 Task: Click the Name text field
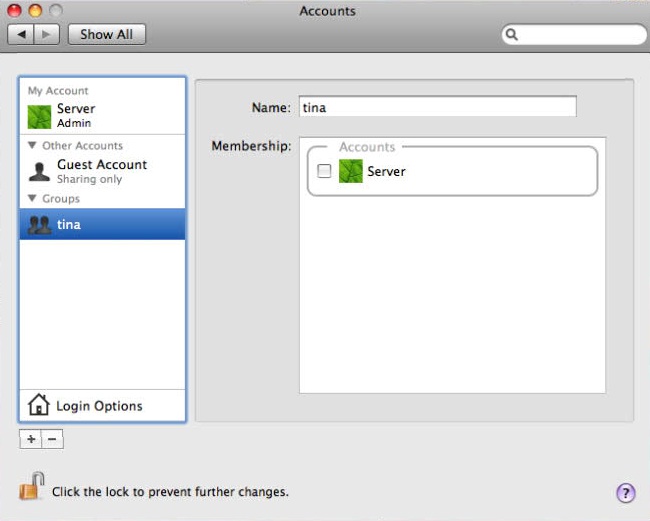(437, 107)
